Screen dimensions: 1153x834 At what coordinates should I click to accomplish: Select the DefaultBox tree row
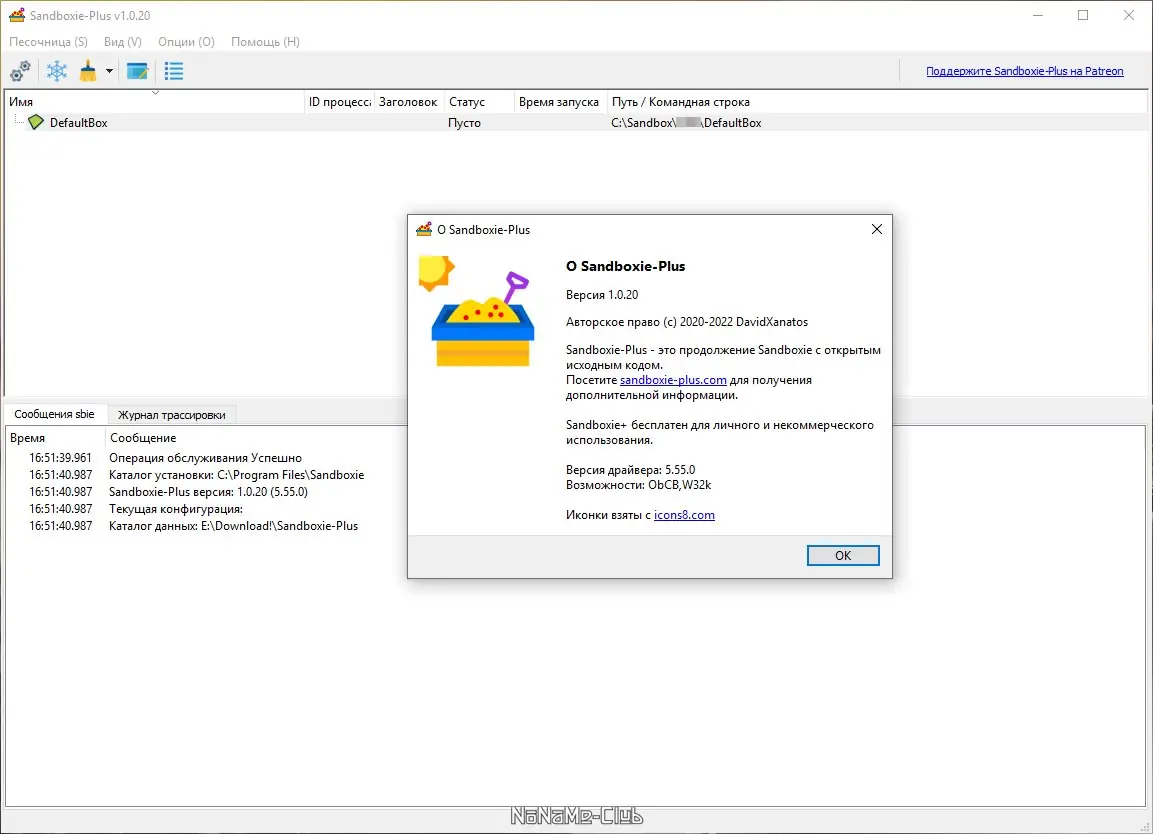pyautogui.click(x=576, y=123)
